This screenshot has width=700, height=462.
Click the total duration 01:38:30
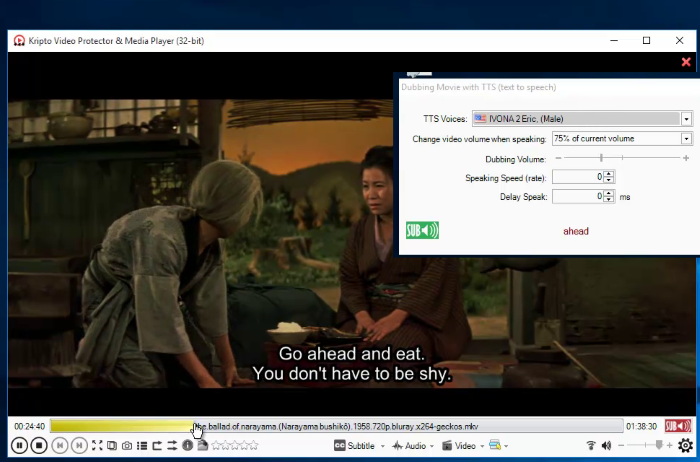pyautogui.click(x=642, y=426)
